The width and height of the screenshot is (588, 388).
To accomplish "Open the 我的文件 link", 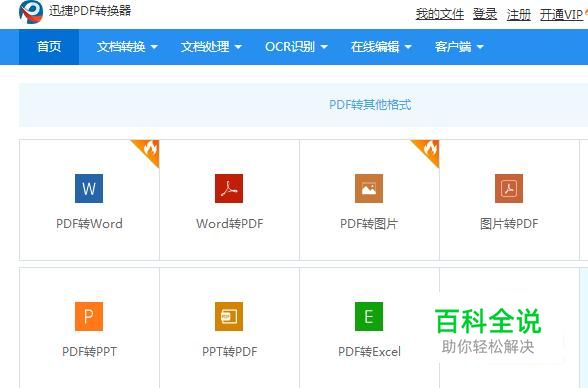I will point(440,14).
